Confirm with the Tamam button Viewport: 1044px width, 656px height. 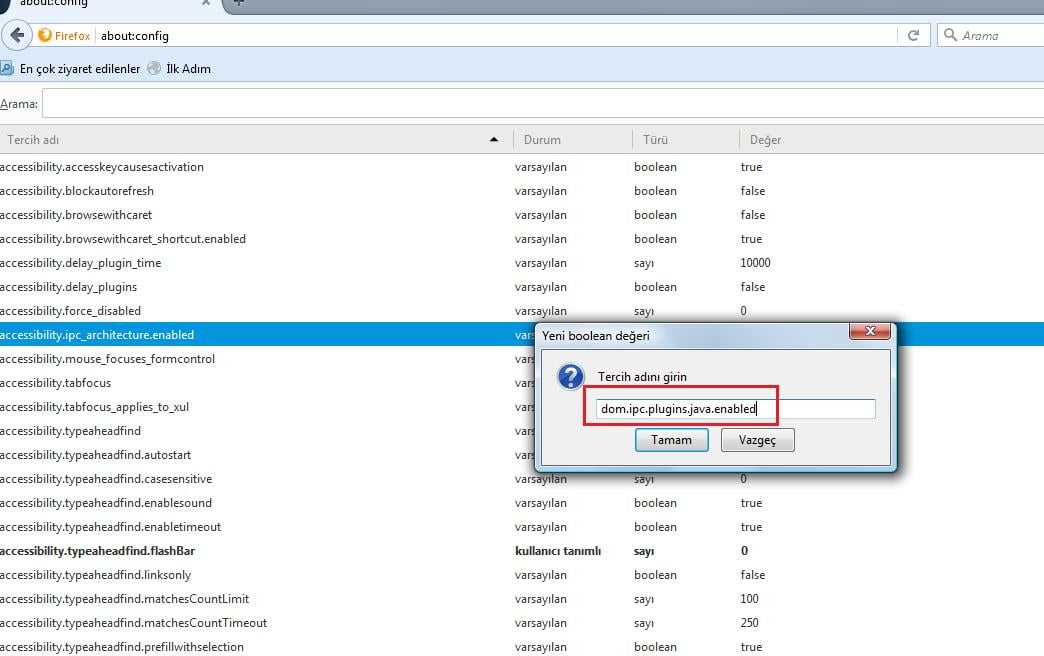point(671,440)
